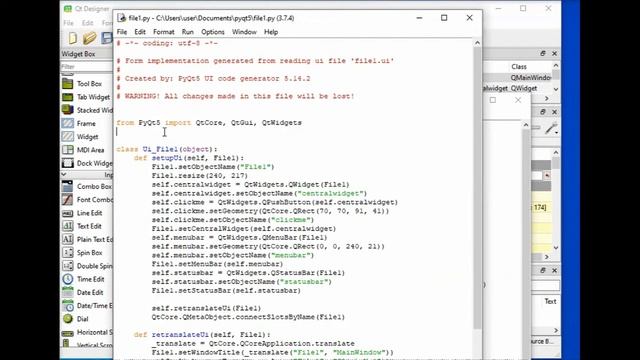Click the Qt Designer title bar logo
This screenshot has height=360, width=640.
click(68, 9)
